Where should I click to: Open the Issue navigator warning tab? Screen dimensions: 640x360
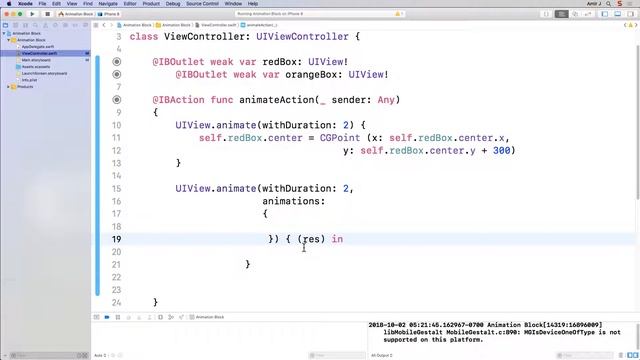[x=45, y=25]
